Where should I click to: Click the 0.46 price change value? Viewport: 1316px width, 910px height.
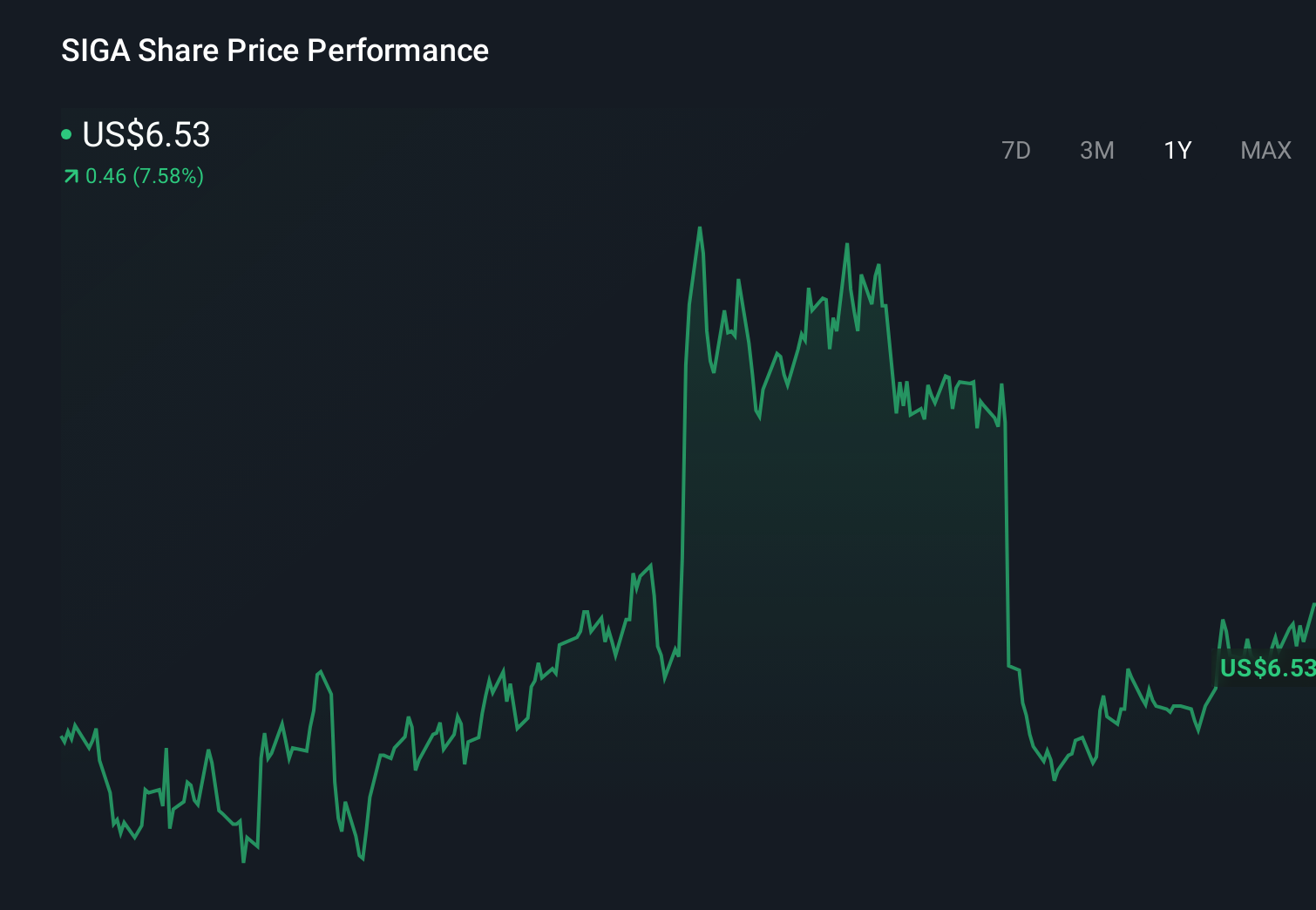(x=106, y=176)
